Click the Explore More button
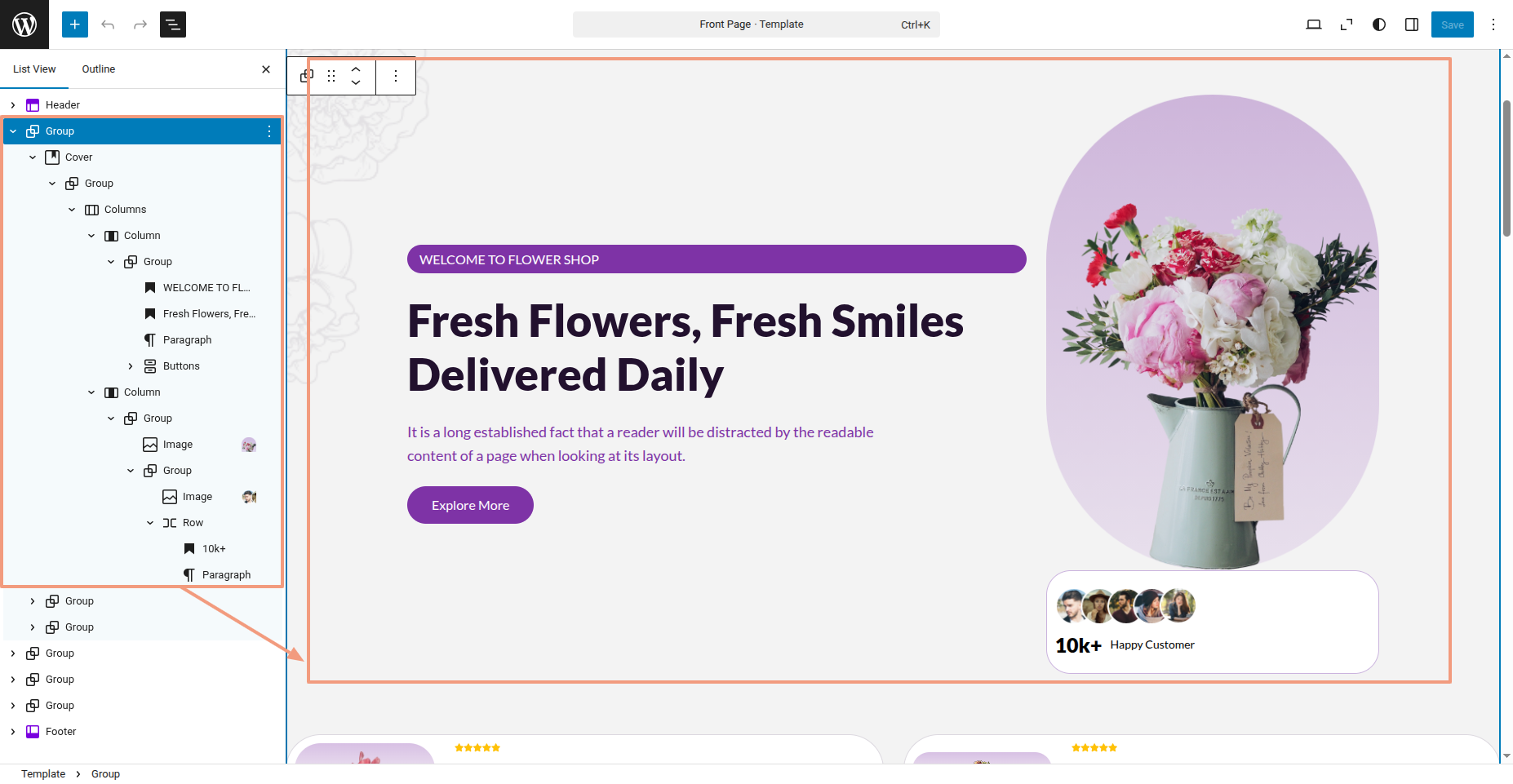This screenshot has height=784, width=1513. coord(470,506)
